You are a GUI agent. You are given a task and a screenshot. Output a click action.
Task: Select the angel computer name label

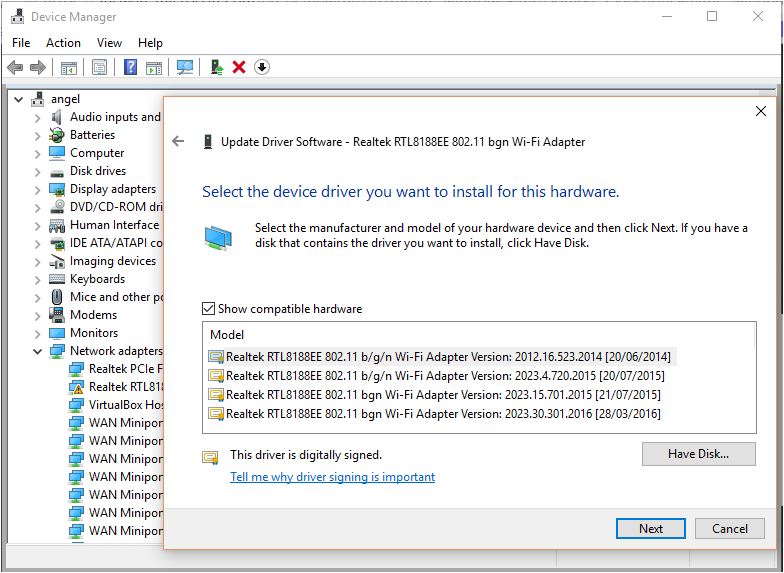(x=66, y=99)
